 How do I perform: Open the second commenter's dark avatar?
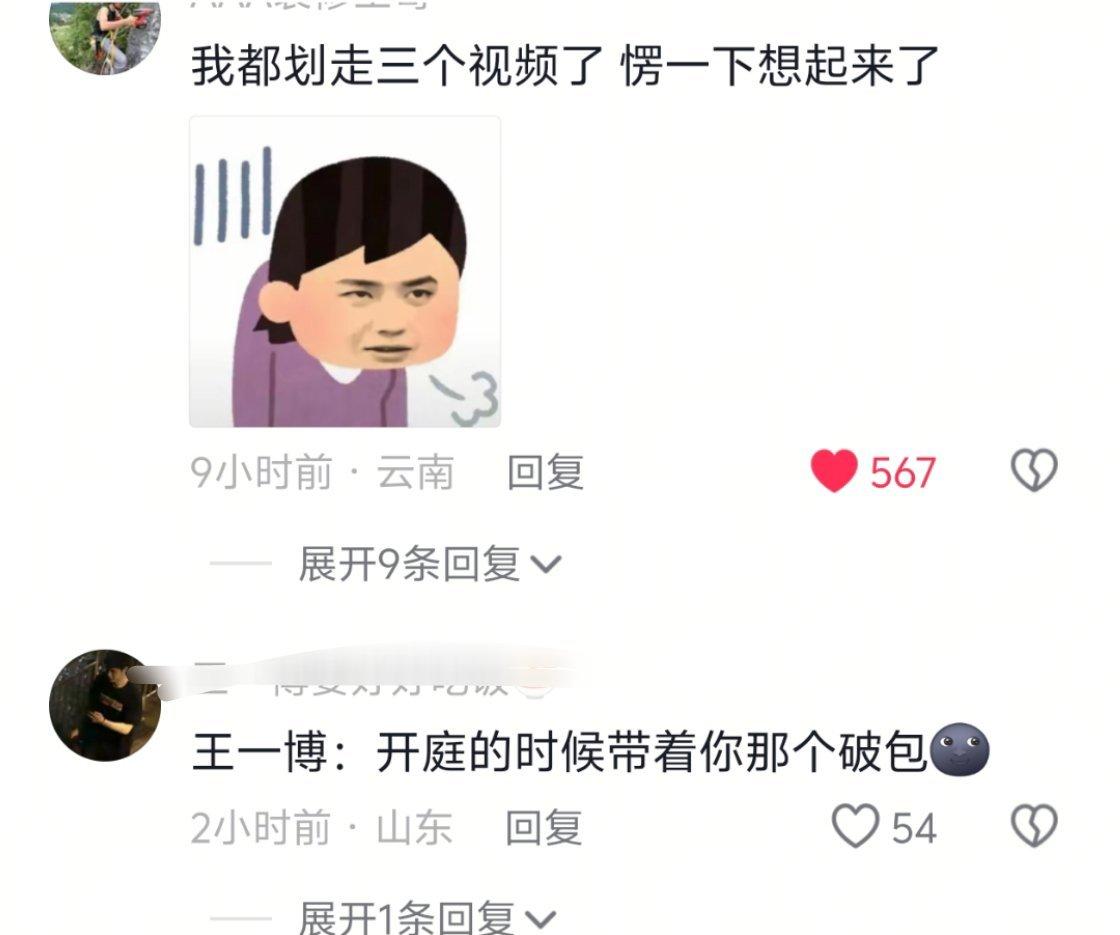tap(105, 705)
